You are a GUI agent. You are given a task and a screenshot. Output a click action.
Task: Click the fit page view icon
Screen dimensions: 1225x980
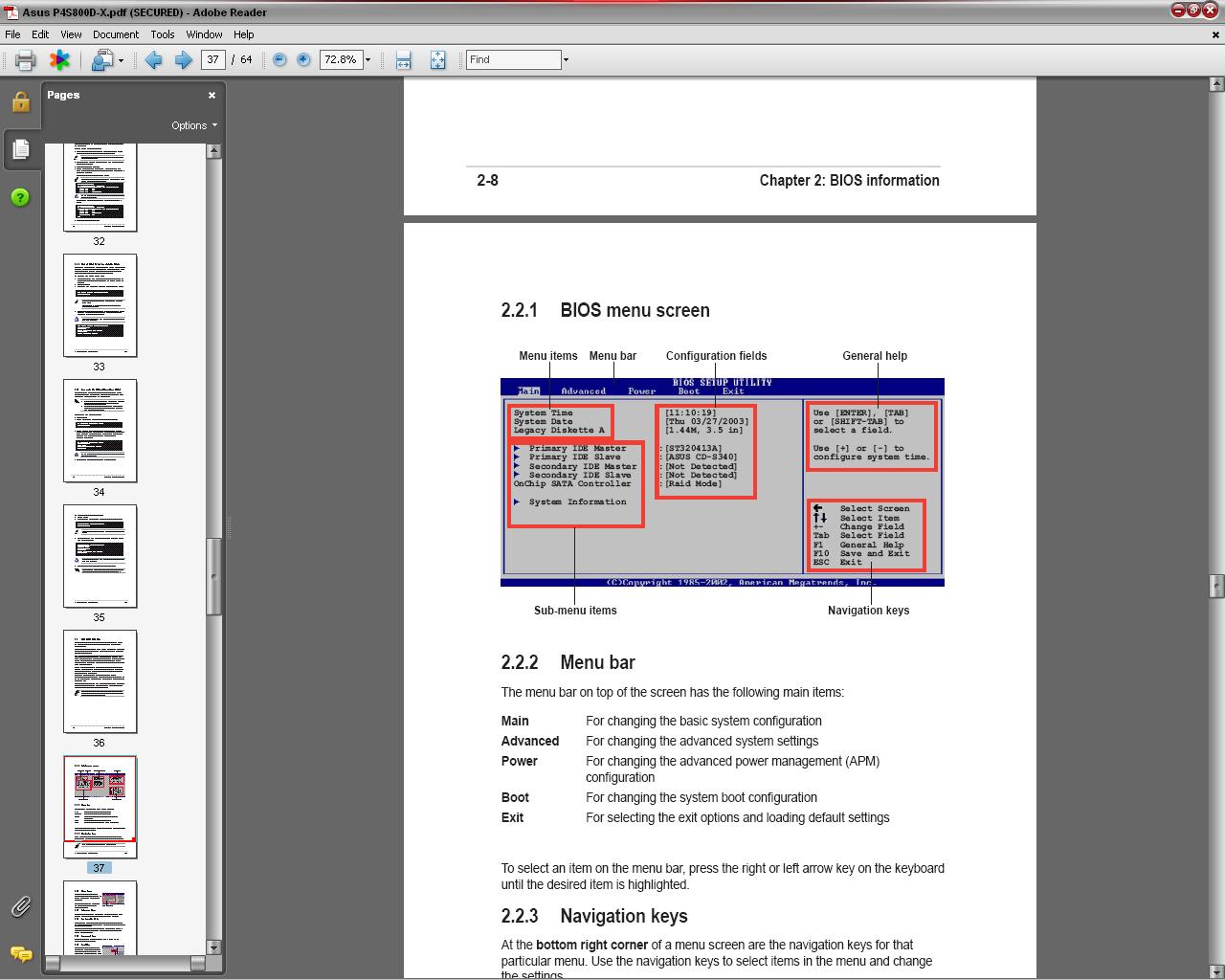pos(437,60)
